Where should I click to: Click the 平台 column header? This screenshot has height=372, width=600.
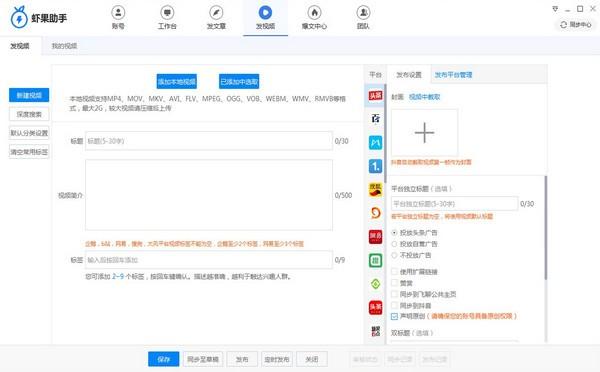[x=375, y=75]
